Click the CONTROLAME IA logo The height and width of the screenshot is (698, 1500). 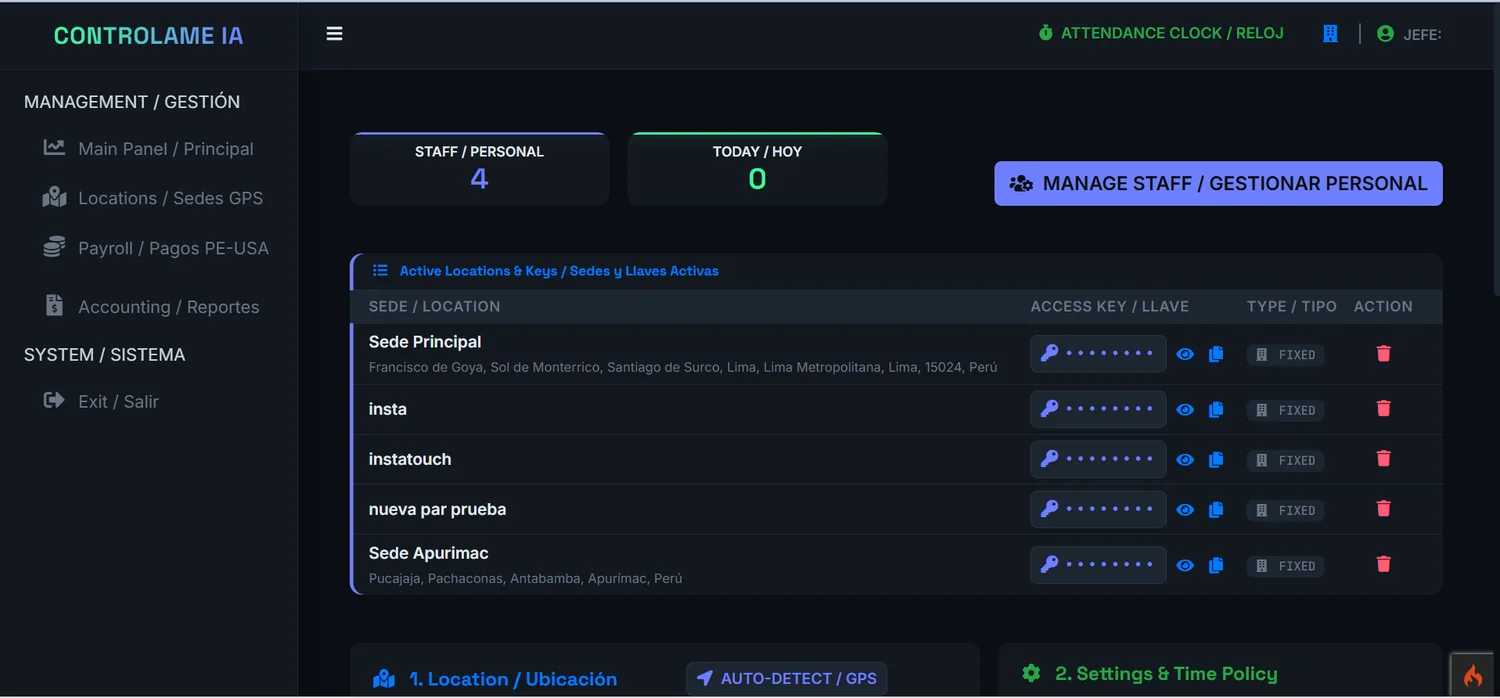148,36
